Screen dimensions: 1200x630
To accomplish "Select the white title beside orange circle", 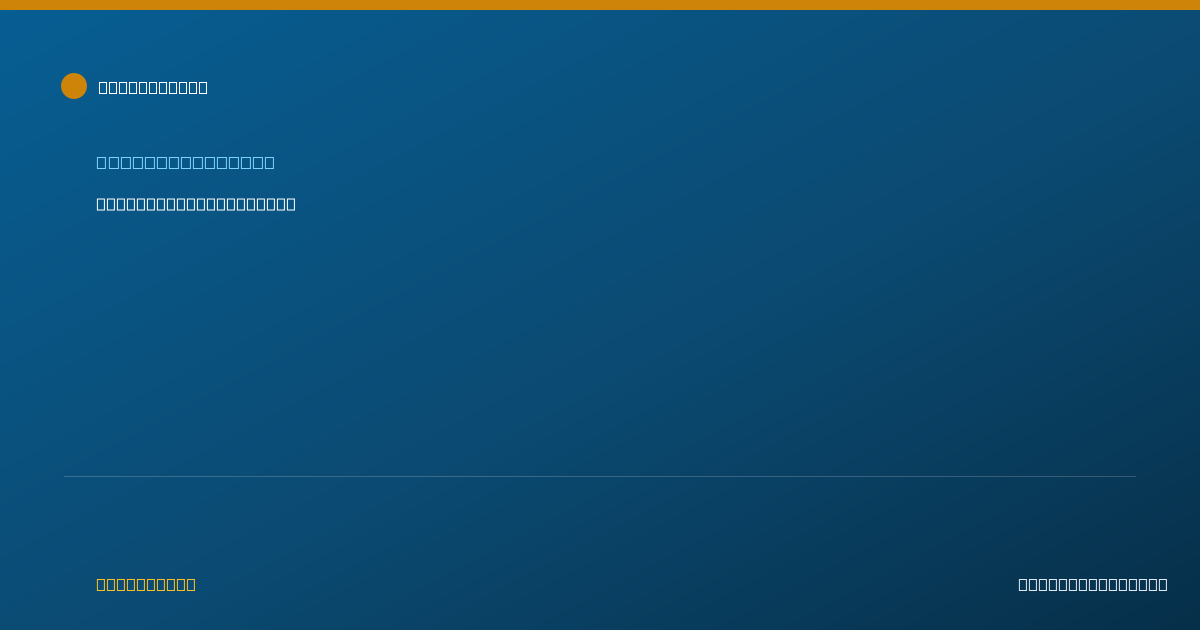I will point(153,87).
